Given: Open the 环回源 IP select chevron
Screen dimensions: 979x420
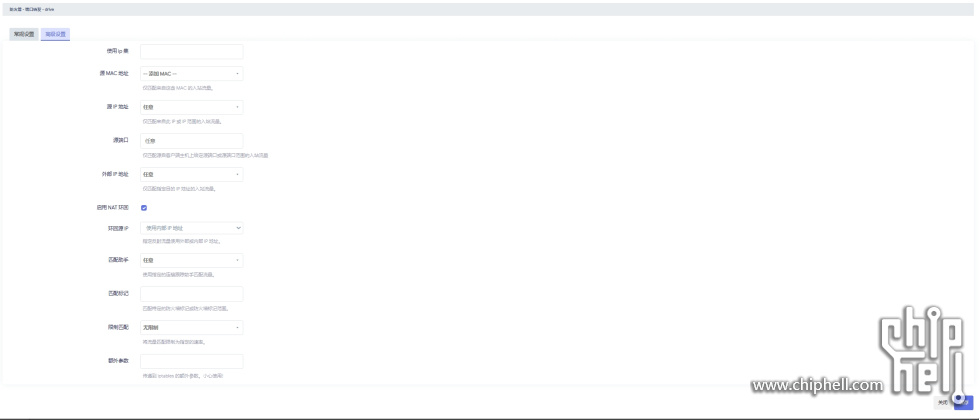Looking at the screenshot, I should pos(239,228).
